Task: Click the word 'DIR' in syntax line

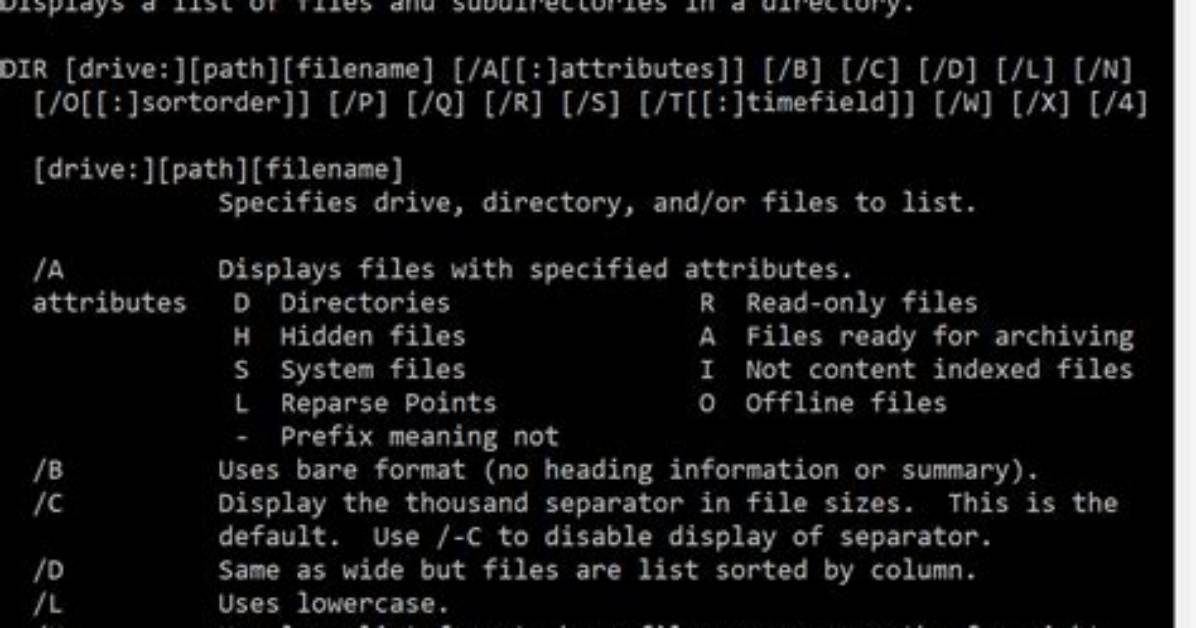Action: (x=24, y=70)
